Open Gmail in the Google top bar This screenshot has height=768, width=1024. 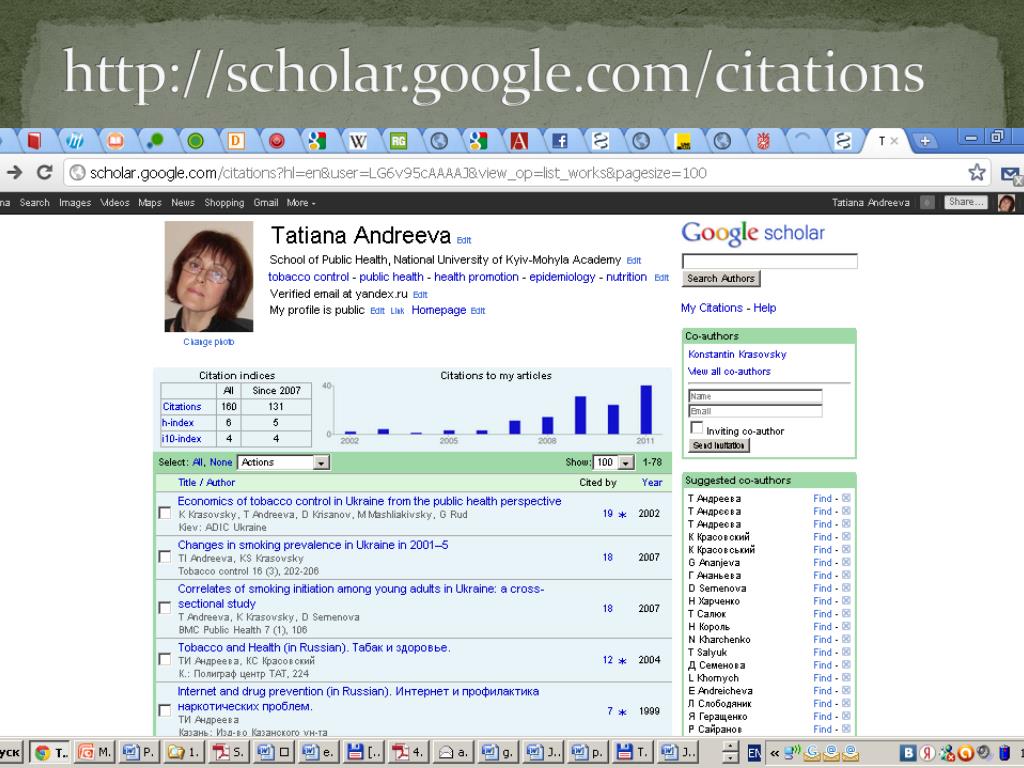266,203
